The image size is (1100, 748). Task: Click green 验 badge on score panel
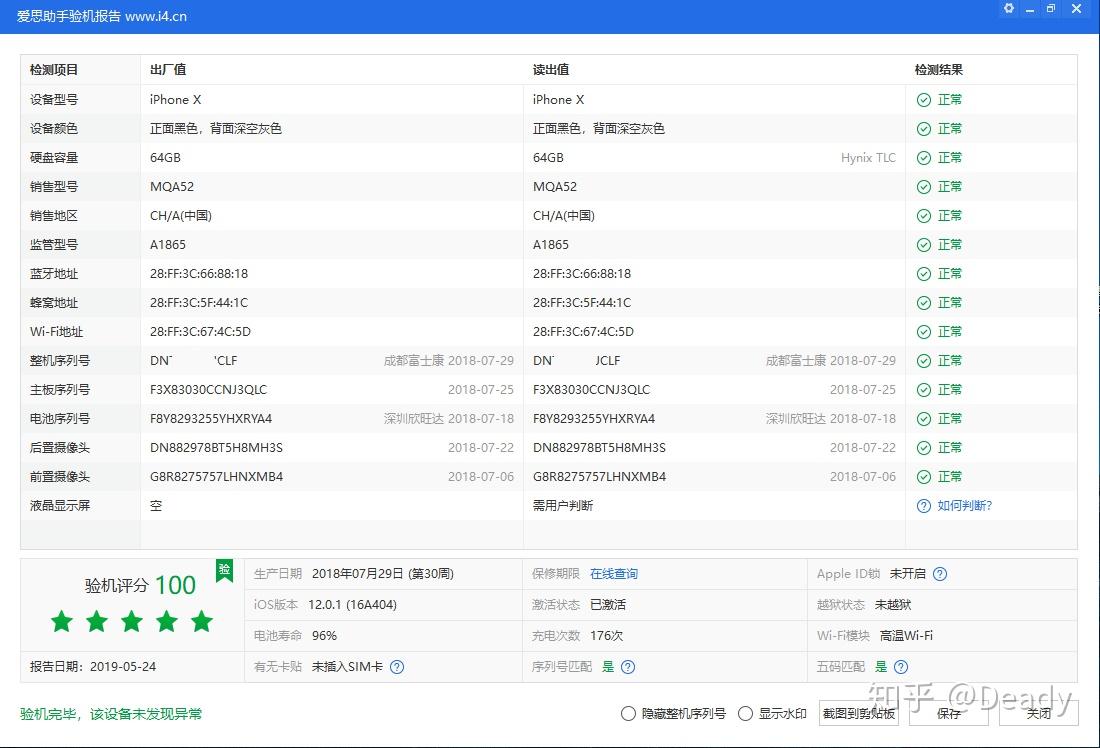pos(224,570)
